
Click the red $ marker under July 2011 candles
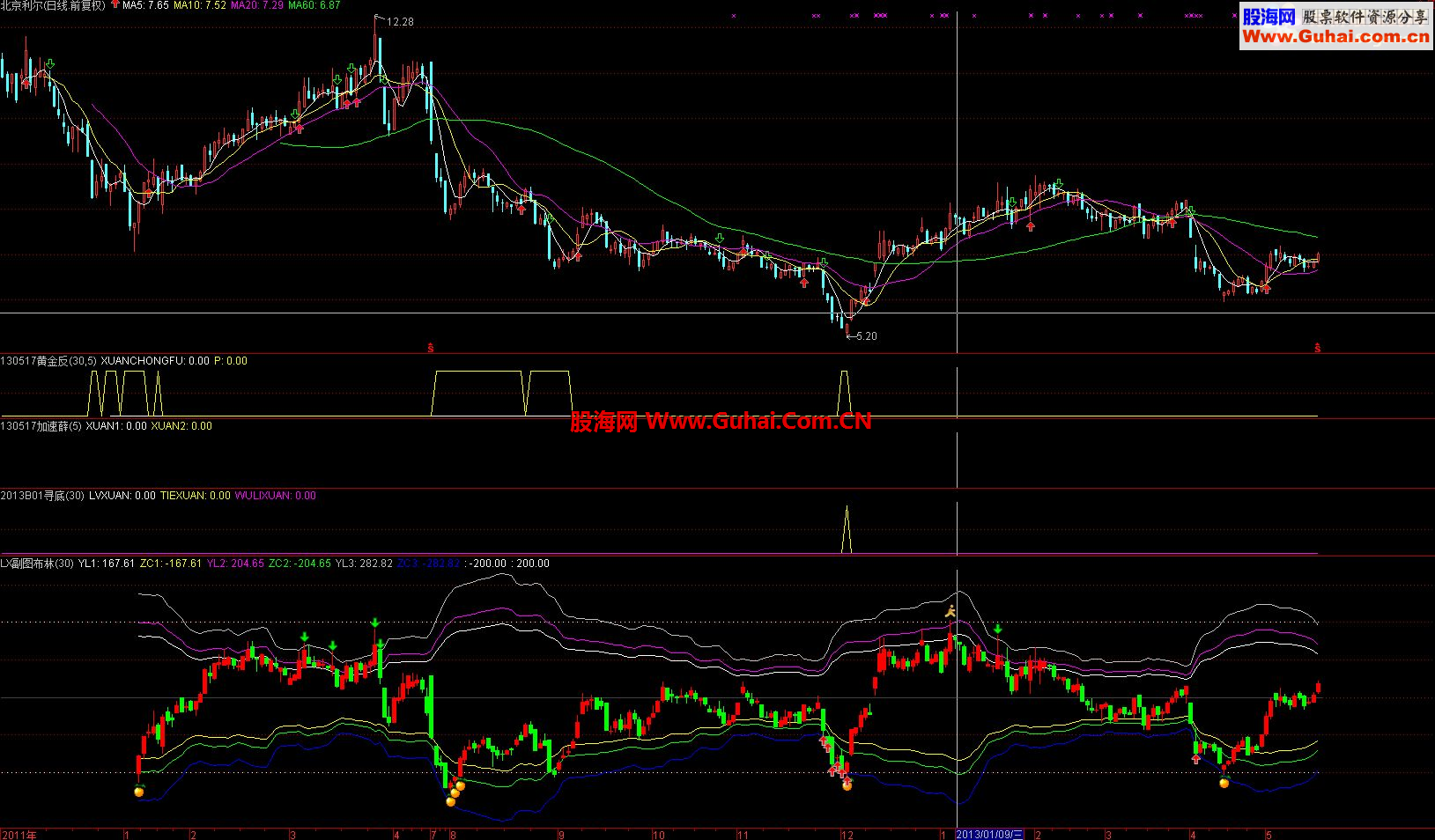431,348
